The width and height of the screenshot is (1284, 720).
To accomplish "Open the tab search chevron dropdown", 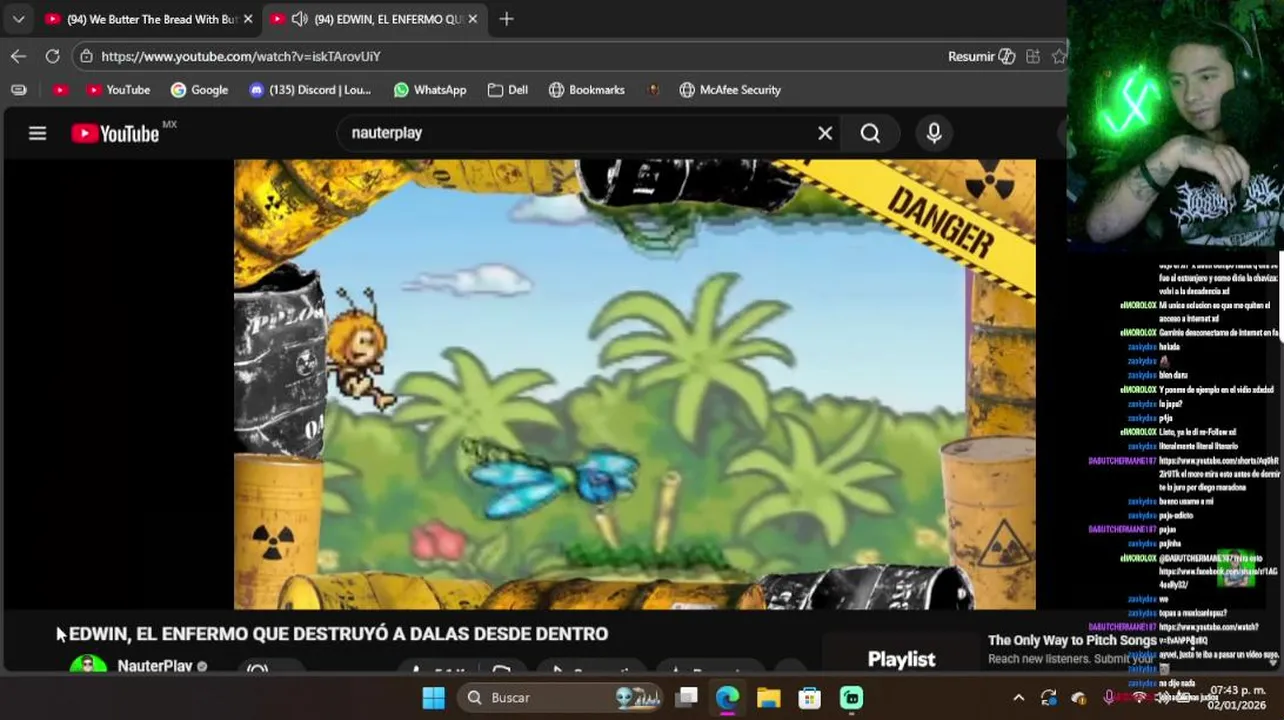I will tap(18, 19).
